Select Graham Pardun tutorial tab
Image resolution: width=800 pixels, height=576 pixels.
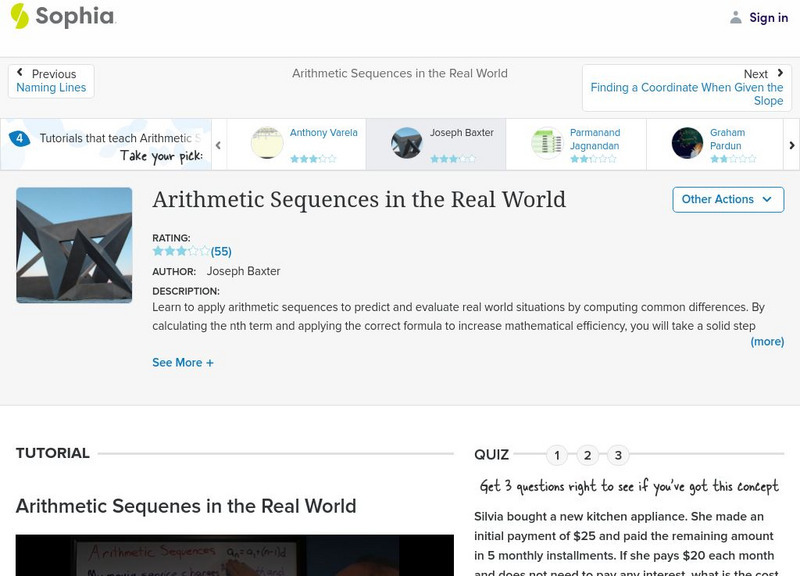[715, 144]
